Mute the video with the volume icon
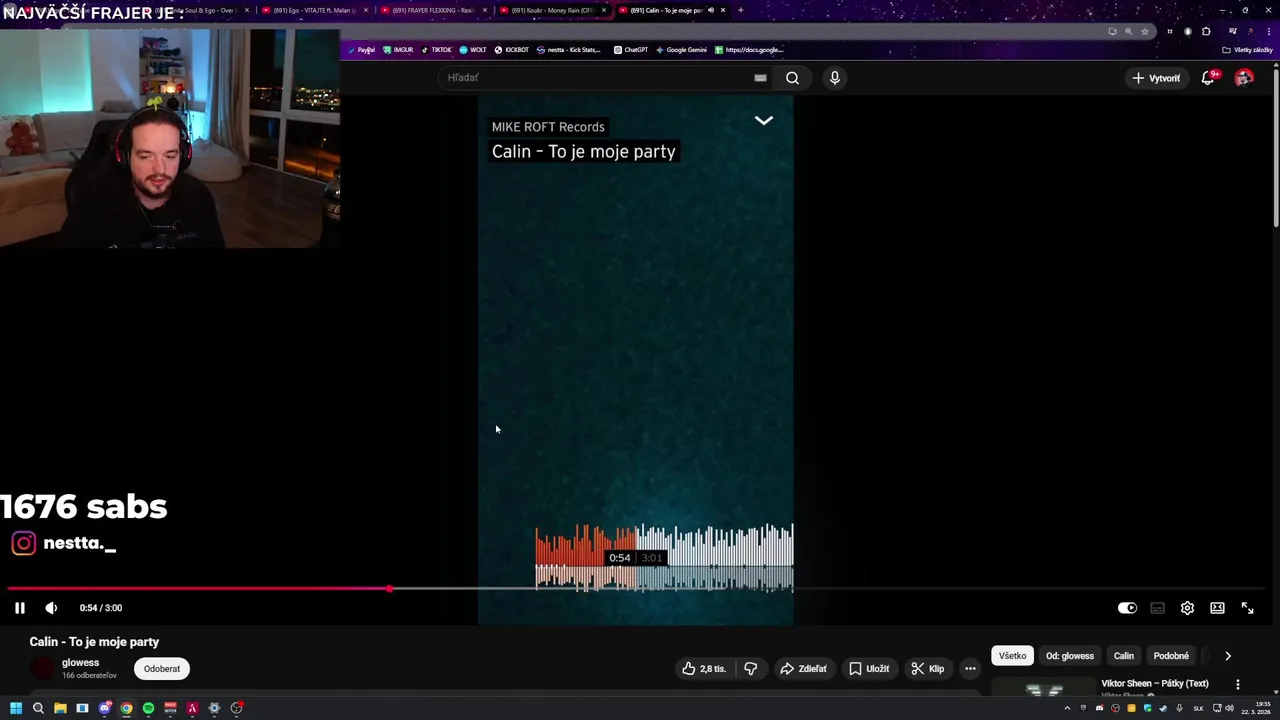Screen dimensions: 1280x720 point(51,608)
